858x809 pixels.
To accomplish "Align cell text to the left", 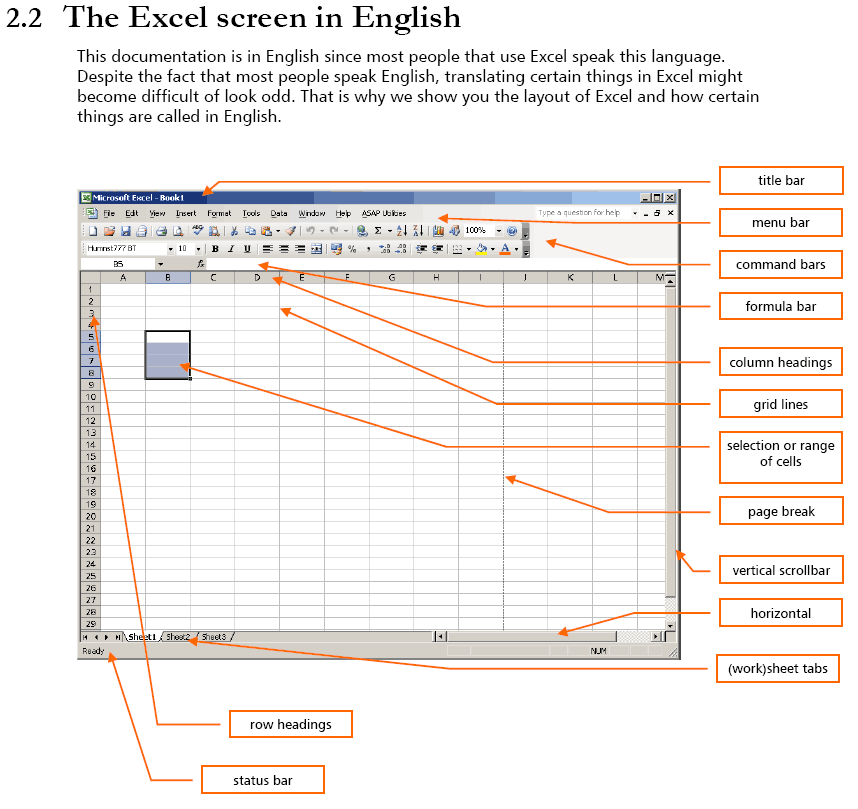I will coord(267,249).
